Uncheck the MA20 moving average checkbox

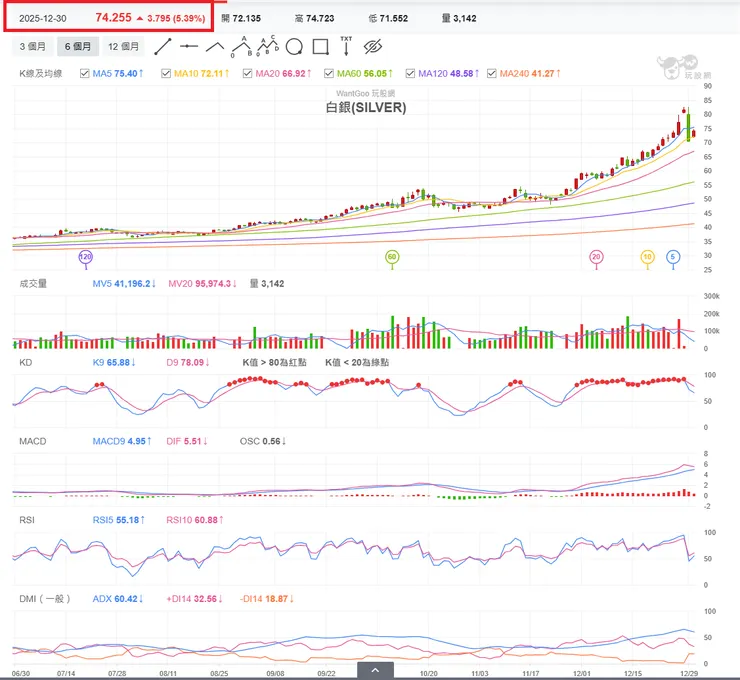(x=247, y=74)
